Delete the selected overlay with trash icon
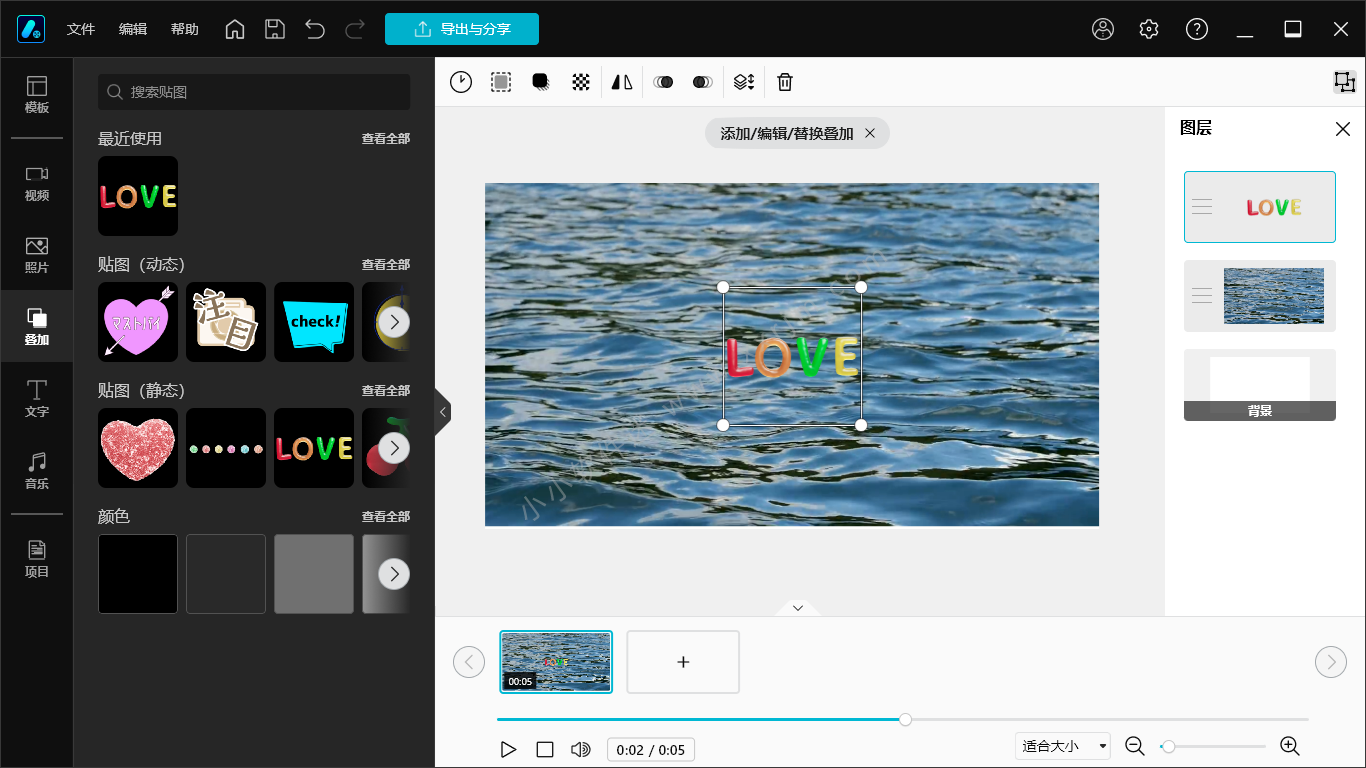Image resolution: width=1366 pixels, height=768 pixels. pyautogui.click(x=785, y=82)
